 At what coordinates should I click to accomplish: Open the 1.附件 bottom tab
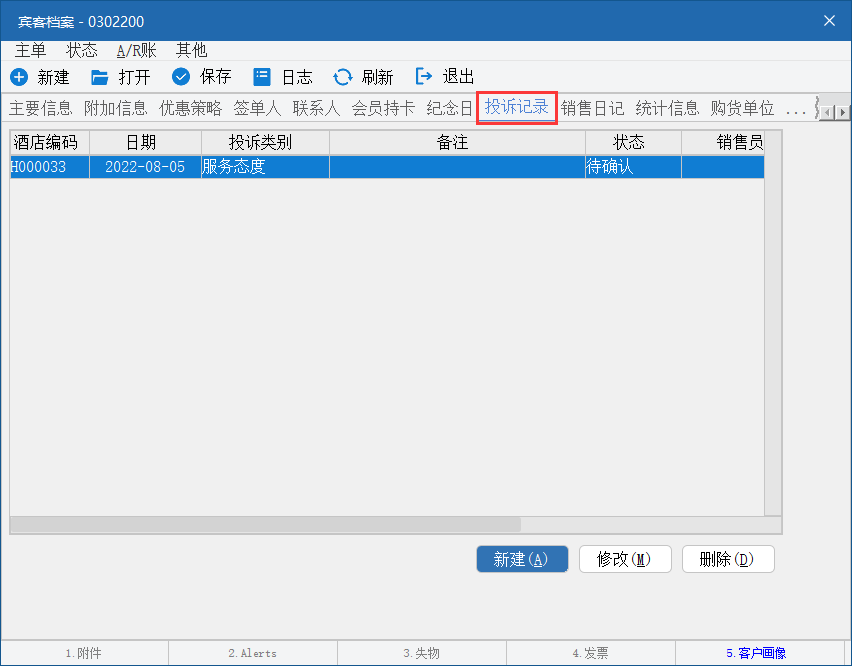[84, 653]
